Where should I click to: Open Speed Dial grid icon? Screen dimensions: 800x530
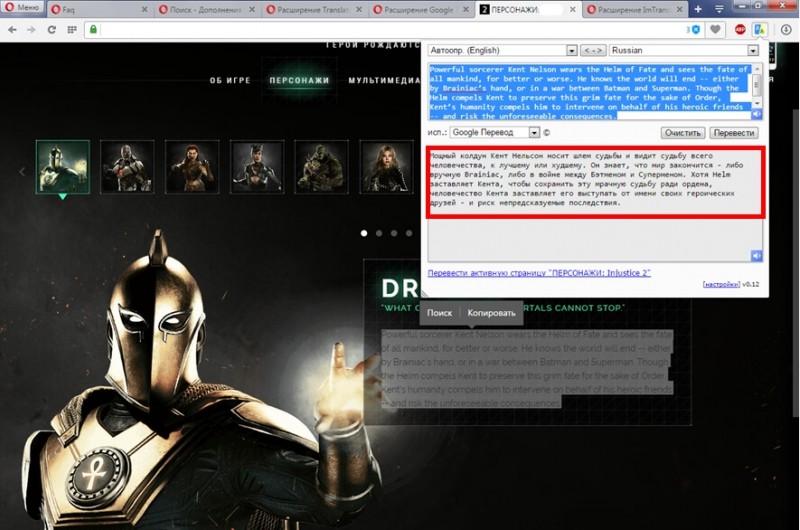(72, 30)
